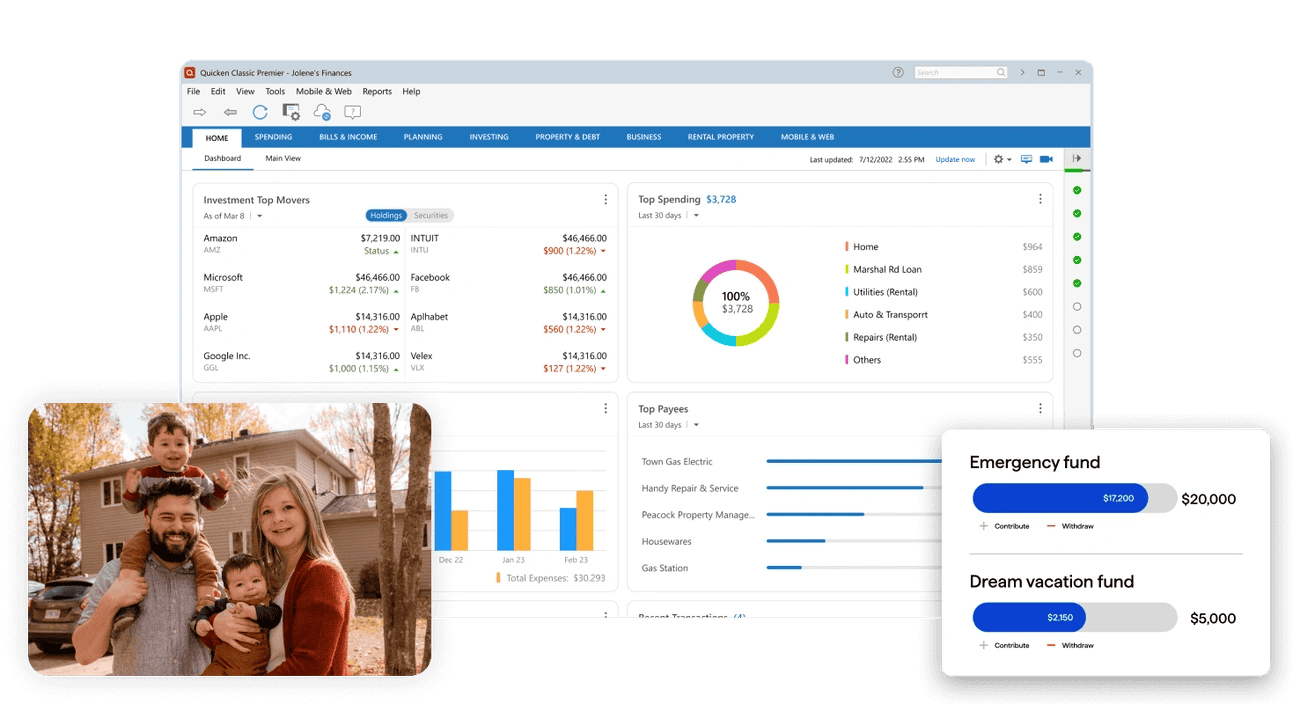Select the Dashboard sub-tab

click(223, 158)
